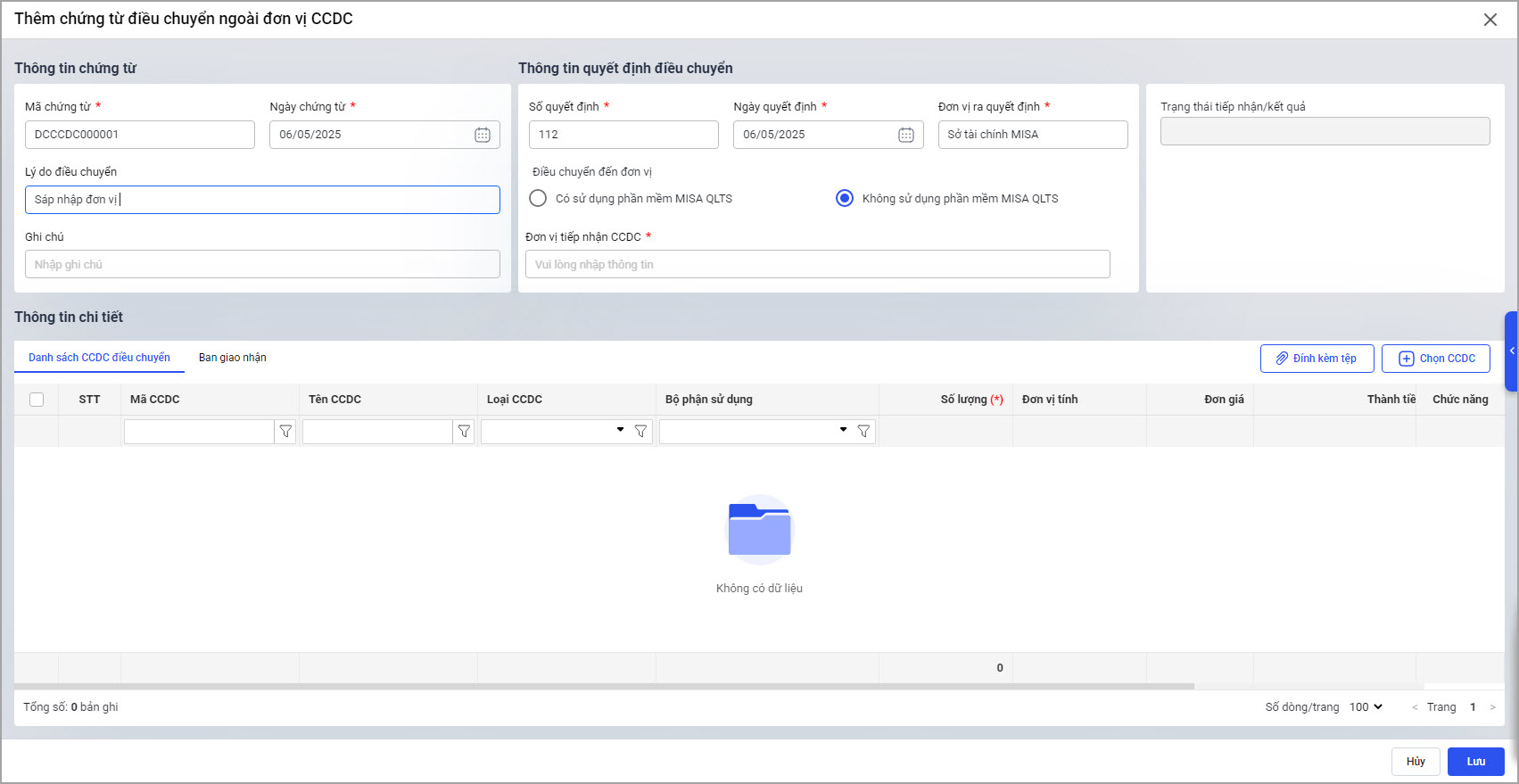Select Không sử dụng phần mềm MISA QLTS
This screenshot has height=784, width=1519.
[844, 198]
